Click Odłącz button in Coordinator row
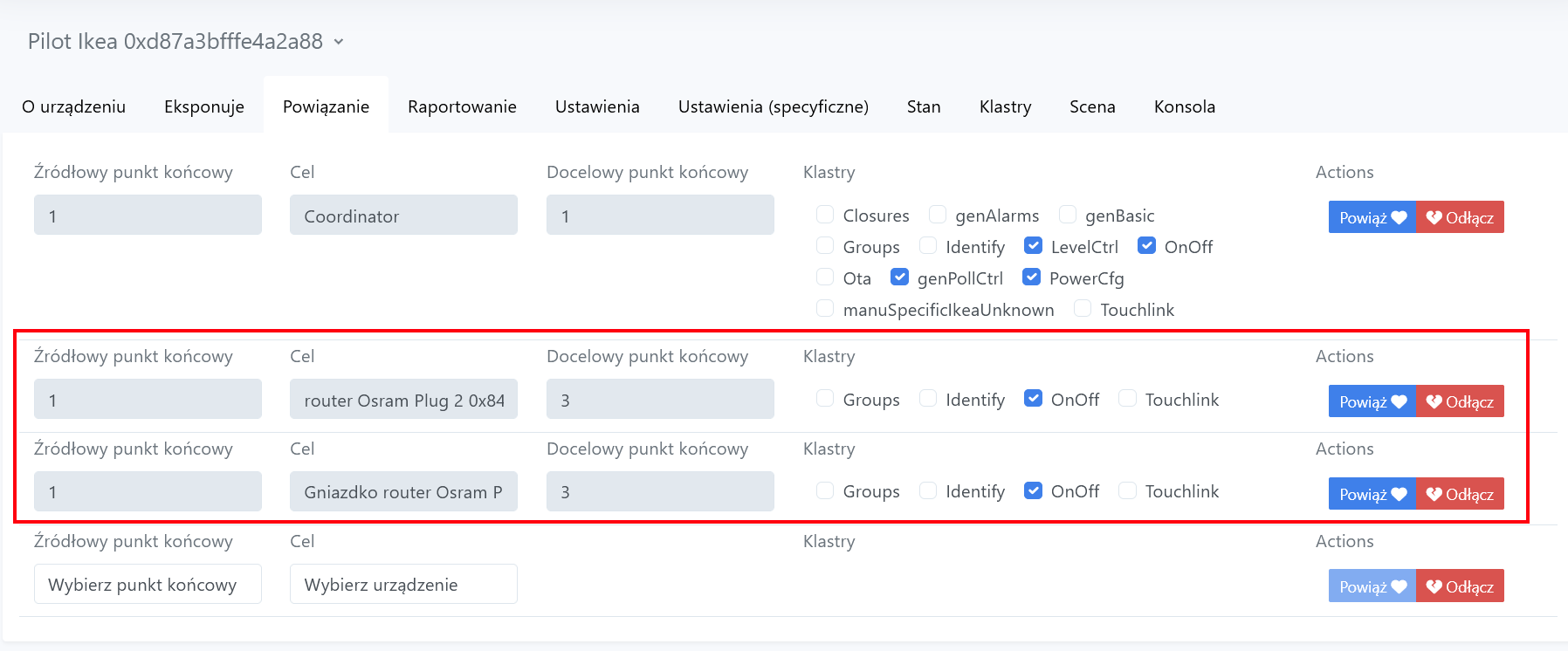Screen dimensions: 1568x651 (1460, 217)
